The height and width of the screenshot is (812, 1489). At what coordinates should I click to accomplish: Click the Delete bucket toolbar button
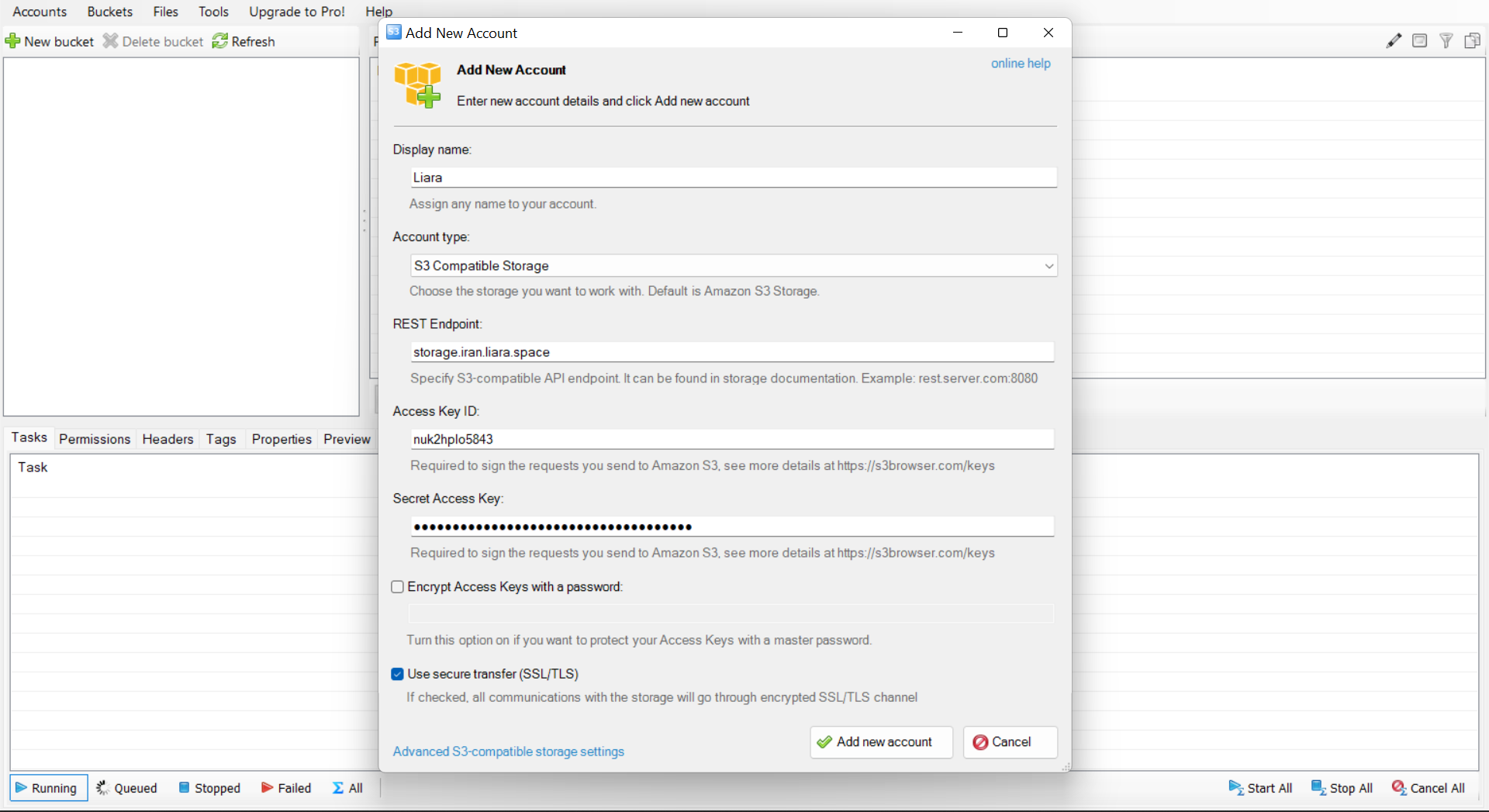(154, 41)
